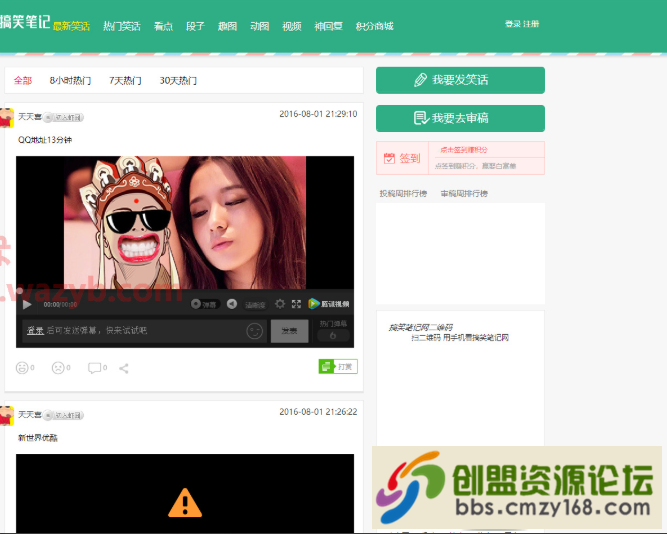Open 热门笑话 in the top navigation
Screen dimensions: 667x534
point(122,26)
